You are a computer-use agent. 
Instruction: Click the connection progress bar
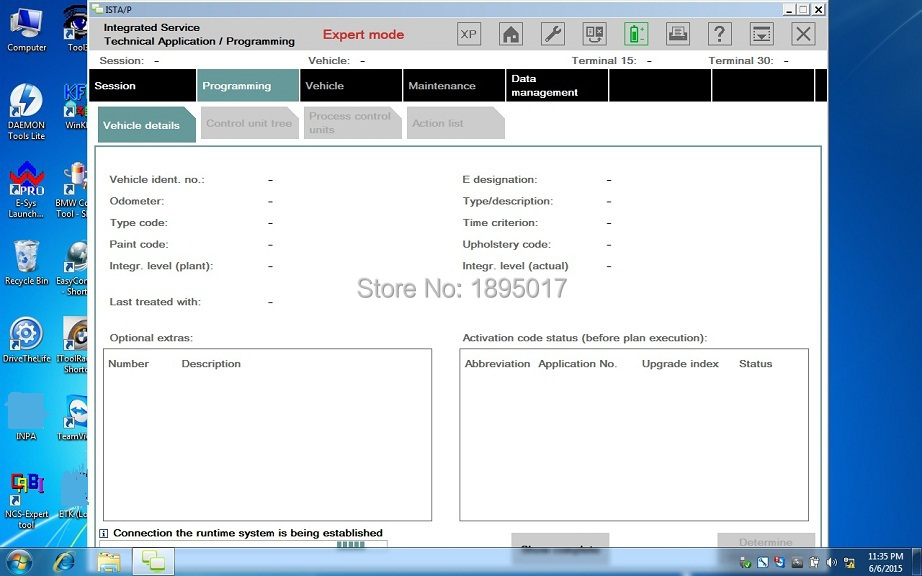(361, 545)
